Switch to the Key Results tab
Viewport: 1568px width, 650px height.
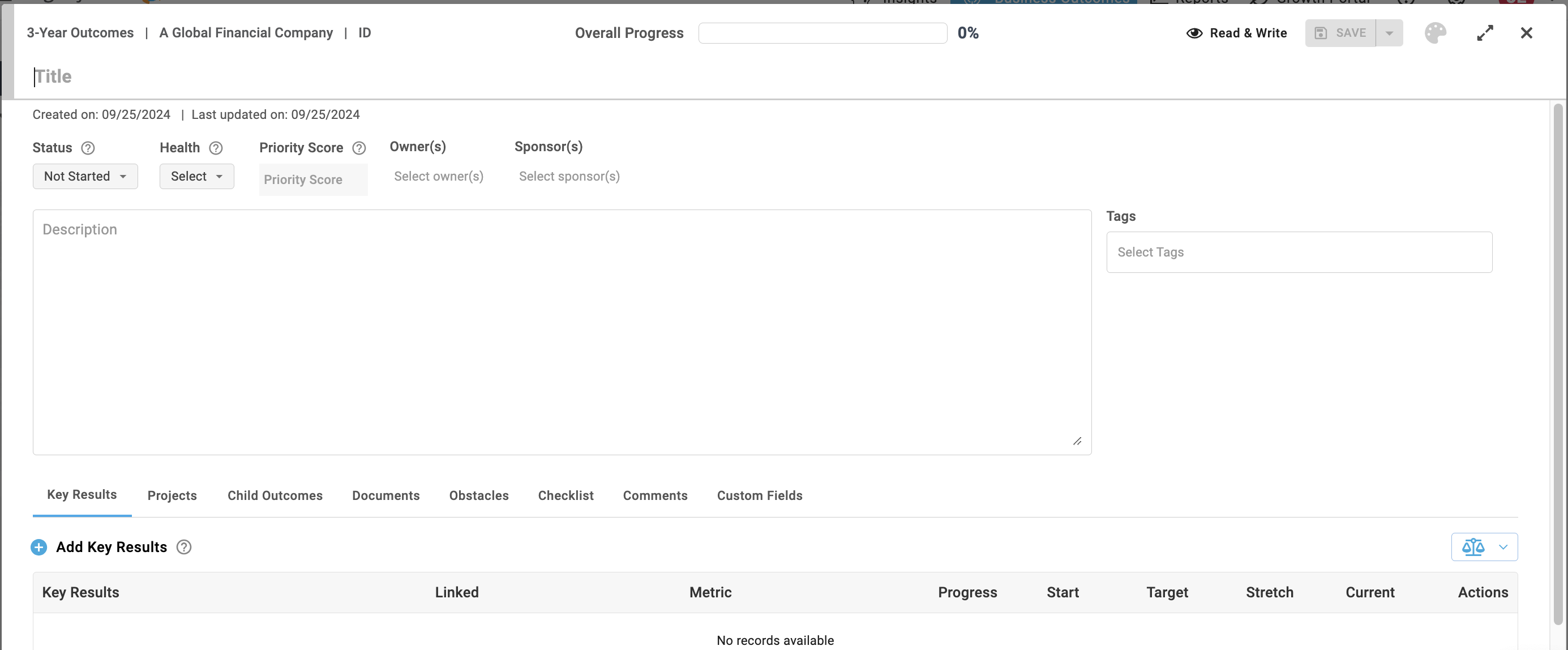[82, 495]
